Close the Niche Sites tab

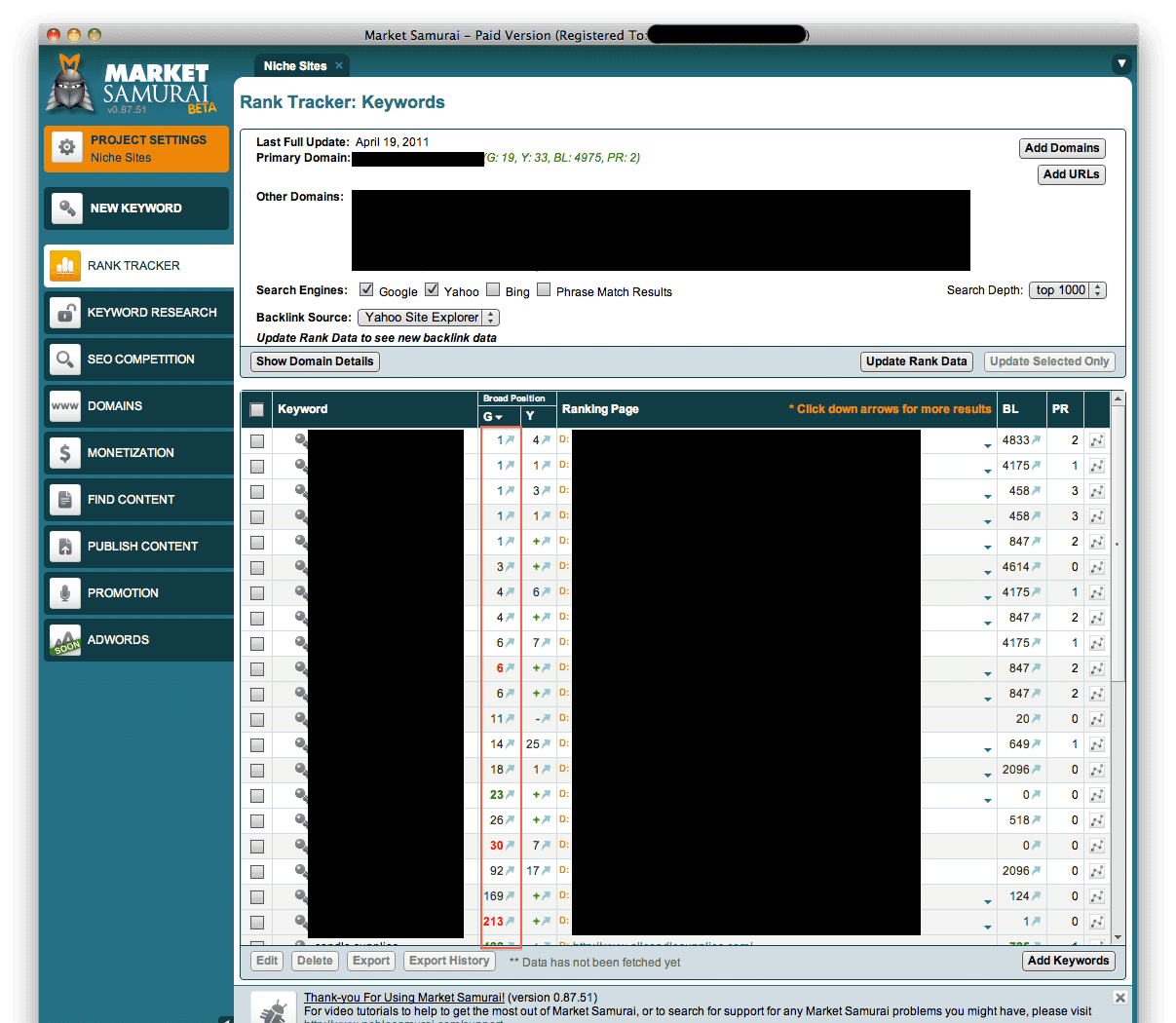coord(339,66)
